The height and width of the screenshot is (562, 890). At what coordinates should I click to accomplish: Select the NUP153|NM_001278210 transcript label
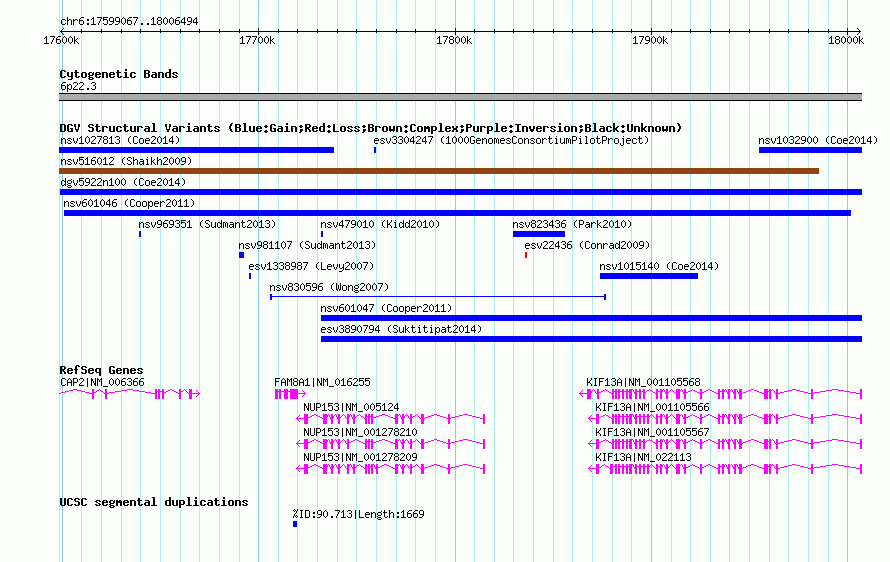click(360, 433)
